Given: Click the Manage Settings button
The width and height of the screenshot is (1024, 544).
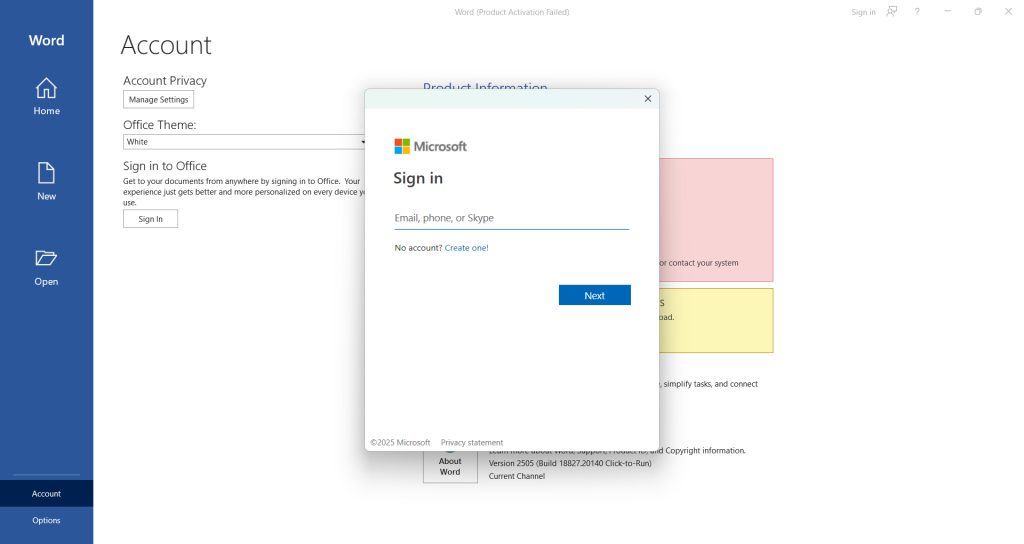Looking at the screenshot, I should click(x=158, y=100).
